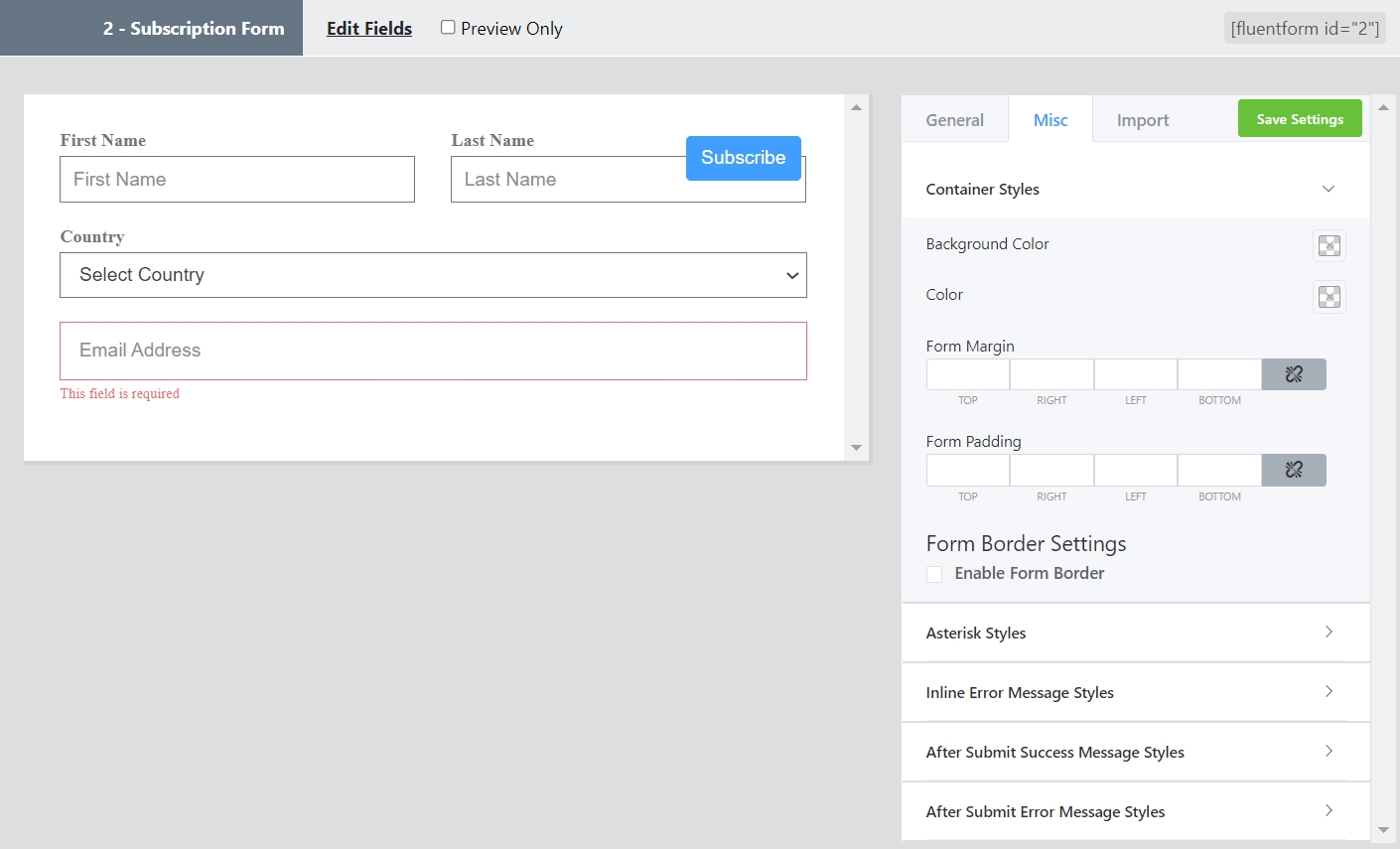Click Form Margin RIGHT input
Screen dimensions: 1400x849
click(1051, 374)
